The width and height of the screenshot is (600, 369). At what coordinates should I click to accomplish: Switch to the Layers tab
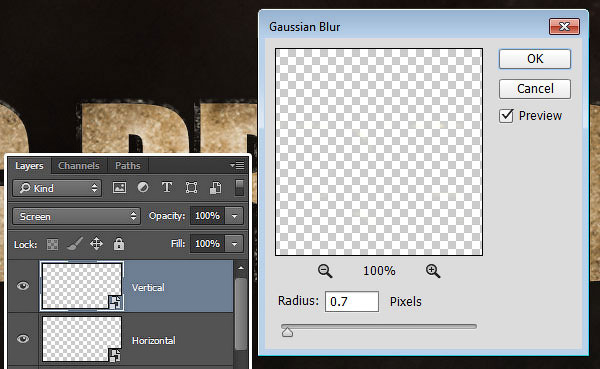tap(29, 166)
